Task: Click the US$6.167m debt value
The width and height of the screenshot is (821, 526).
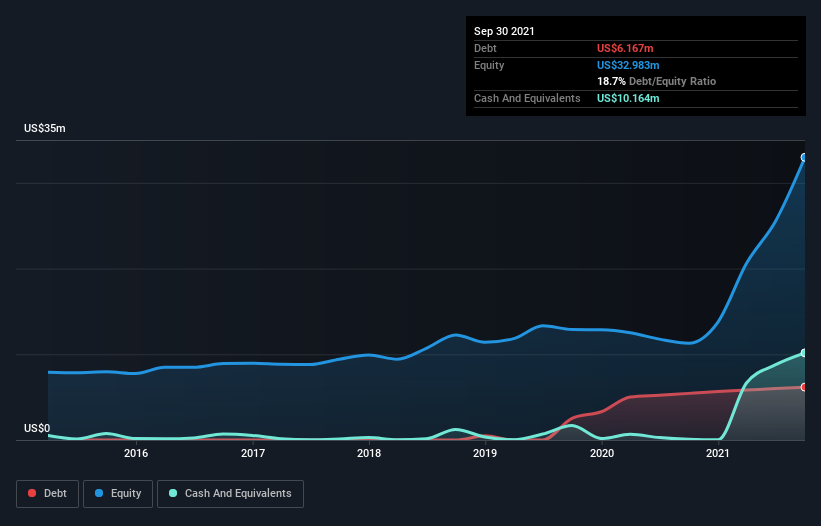Action: (x=625, y=48)
